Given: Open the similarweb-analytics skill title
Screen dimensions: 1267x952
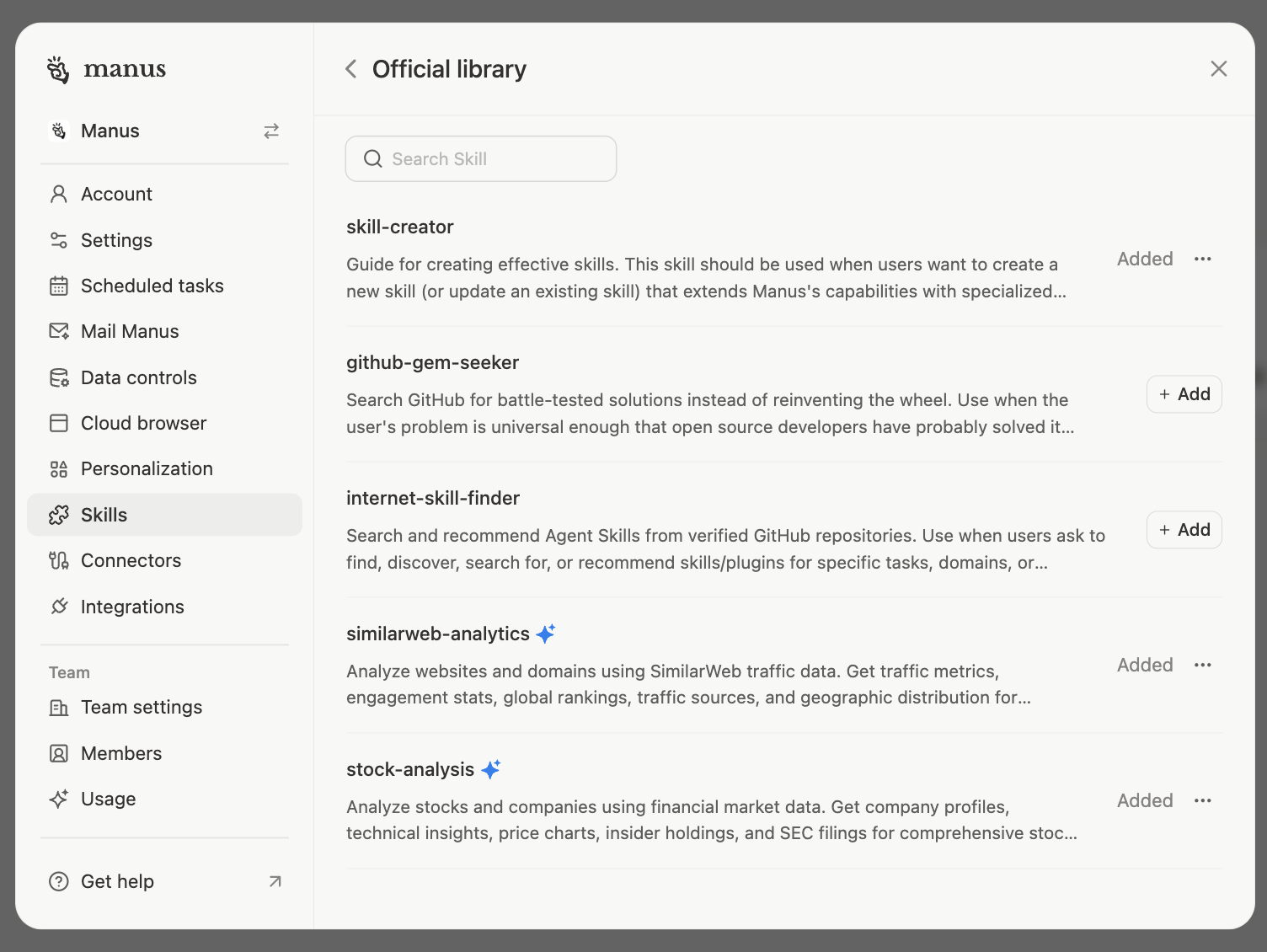Looking at the screenshot, I should [x=438, y=634].
